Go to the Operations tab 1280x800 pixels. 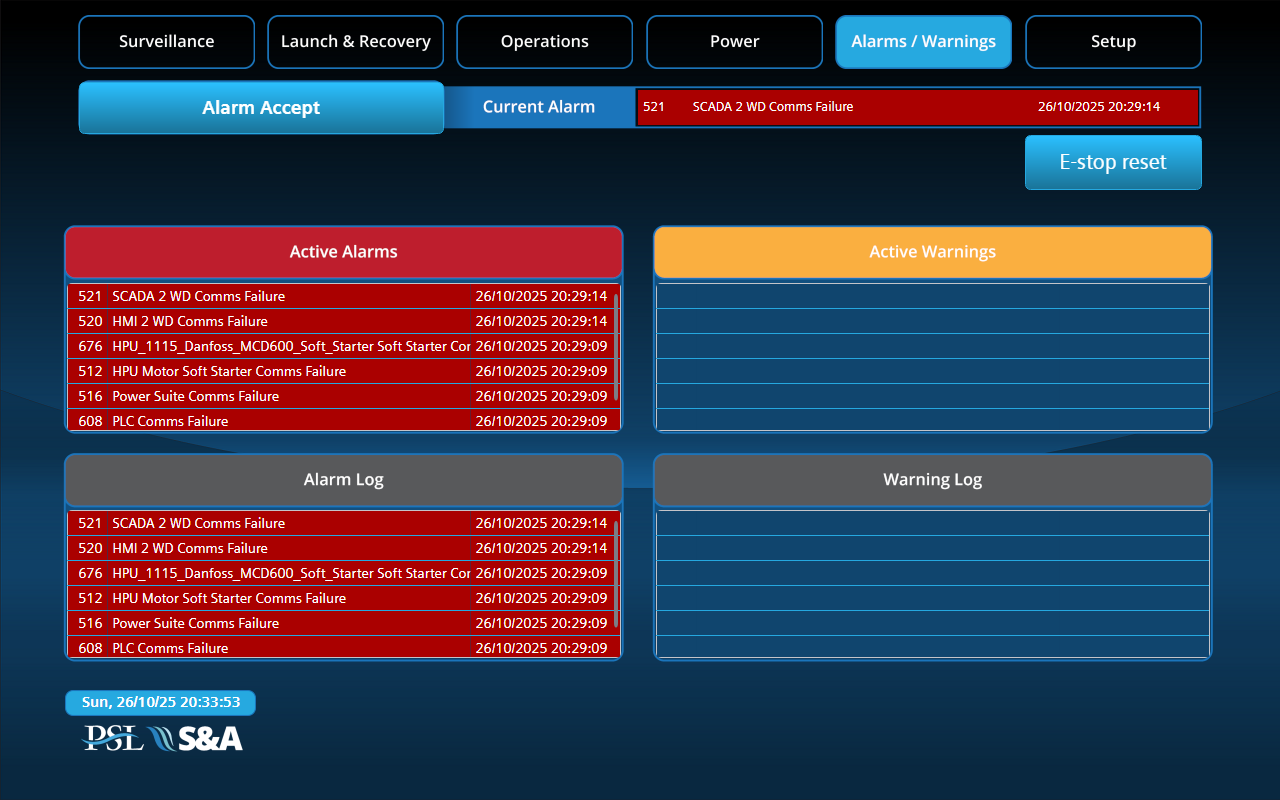tap(544, 42)
